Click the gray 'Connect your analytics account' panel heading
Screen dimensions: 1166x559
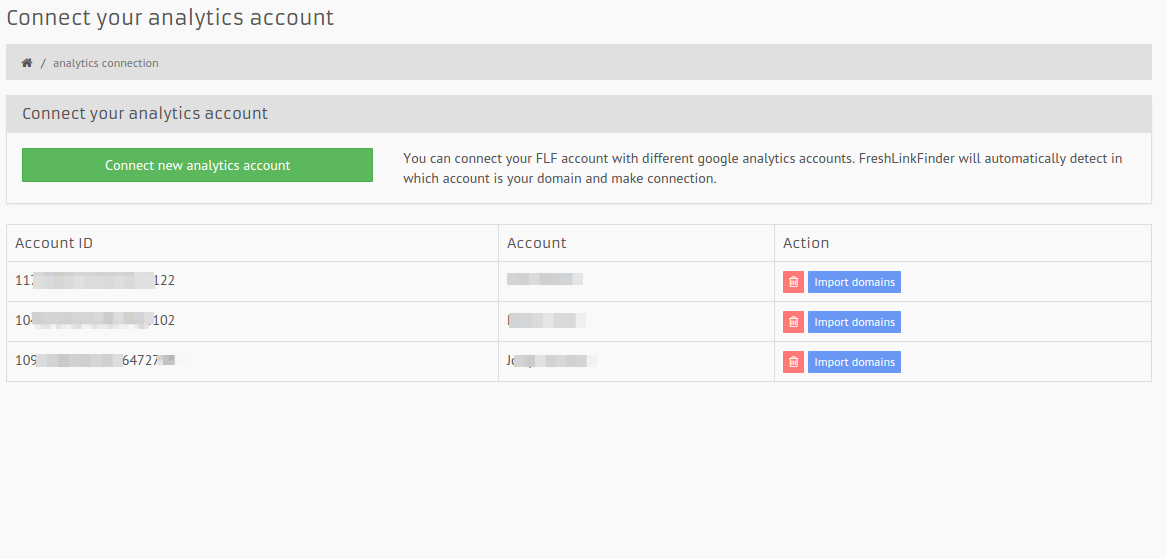(x=145, y=114)
